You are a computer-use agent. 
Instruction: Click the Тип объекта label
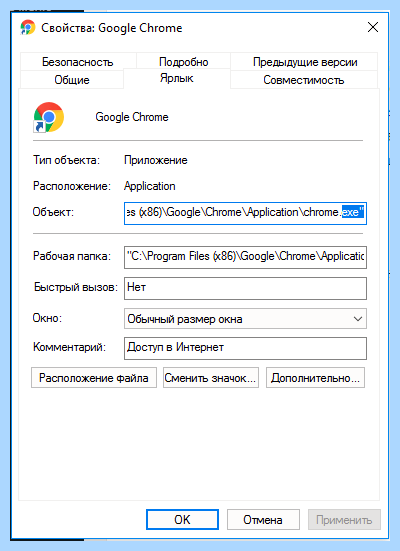pyautogui.click(x=66, y=160)
